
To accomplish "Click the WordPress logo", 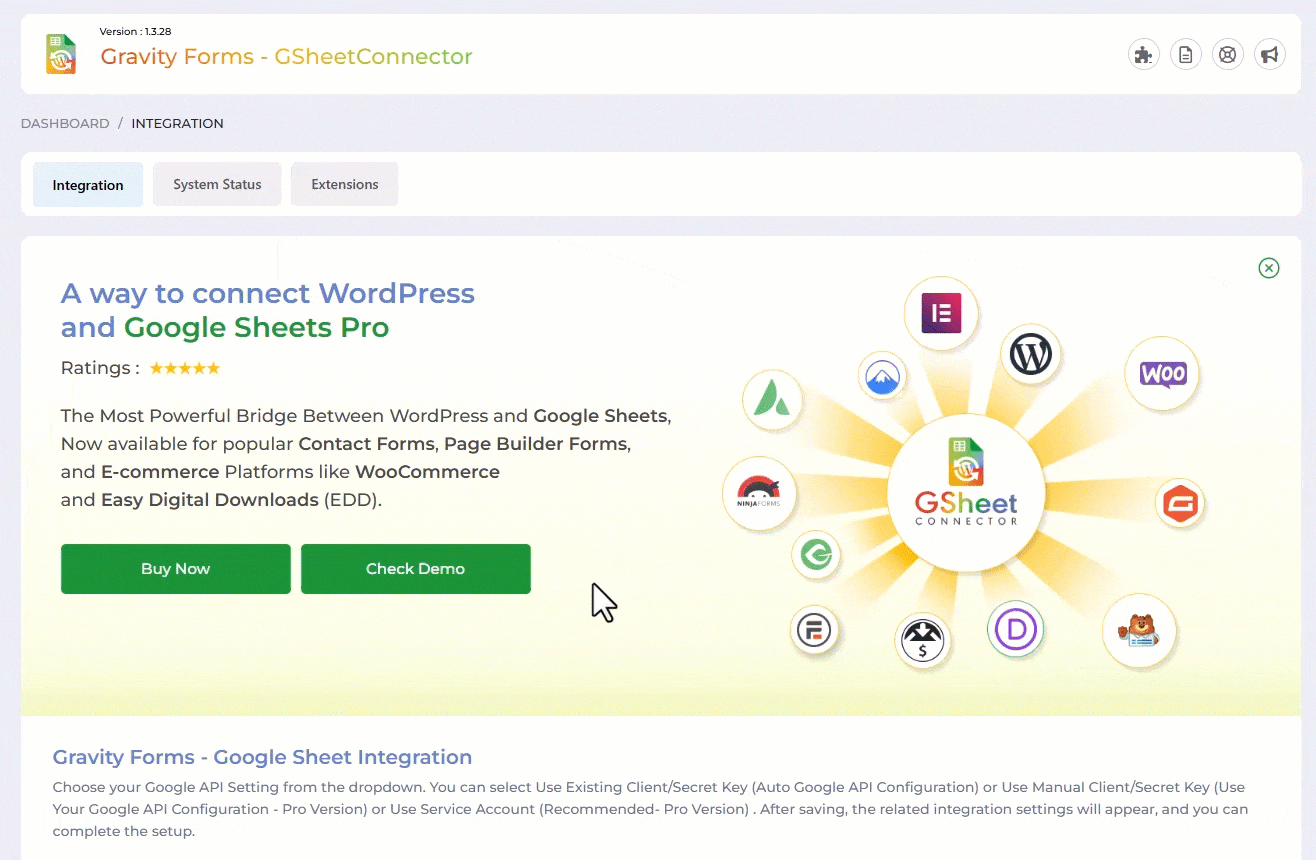I will pos(1030,354).
